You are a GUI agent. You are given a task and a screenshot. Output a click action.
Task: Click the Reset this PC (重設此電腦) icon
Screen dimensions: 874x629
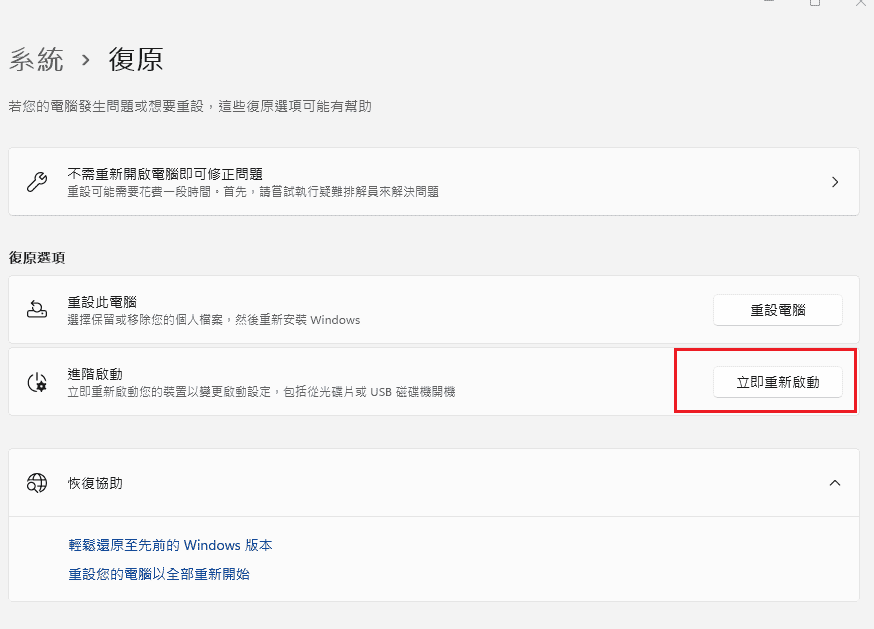click(37, 309)
